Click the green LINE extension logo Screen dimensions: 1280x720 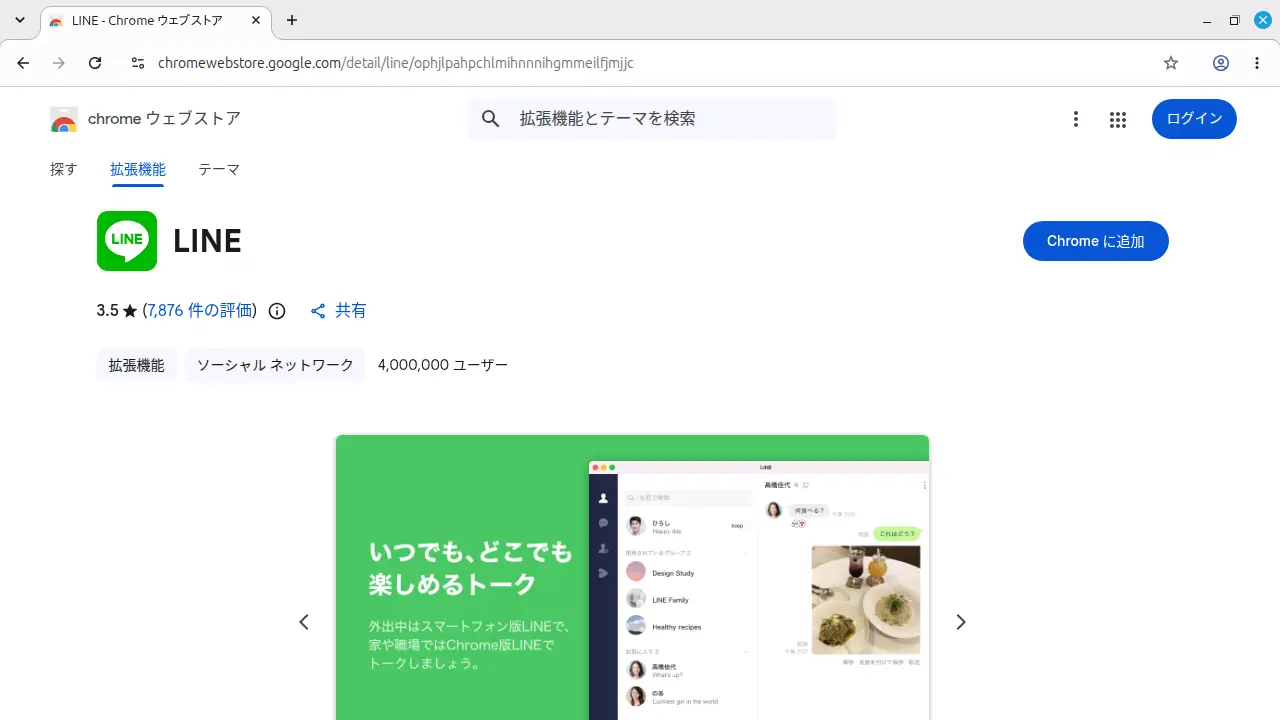click(x=127, y=241)
